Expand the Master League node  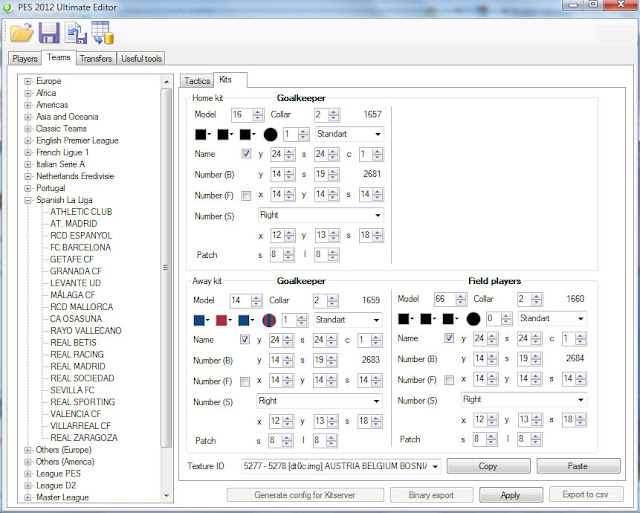click(27, 497)
